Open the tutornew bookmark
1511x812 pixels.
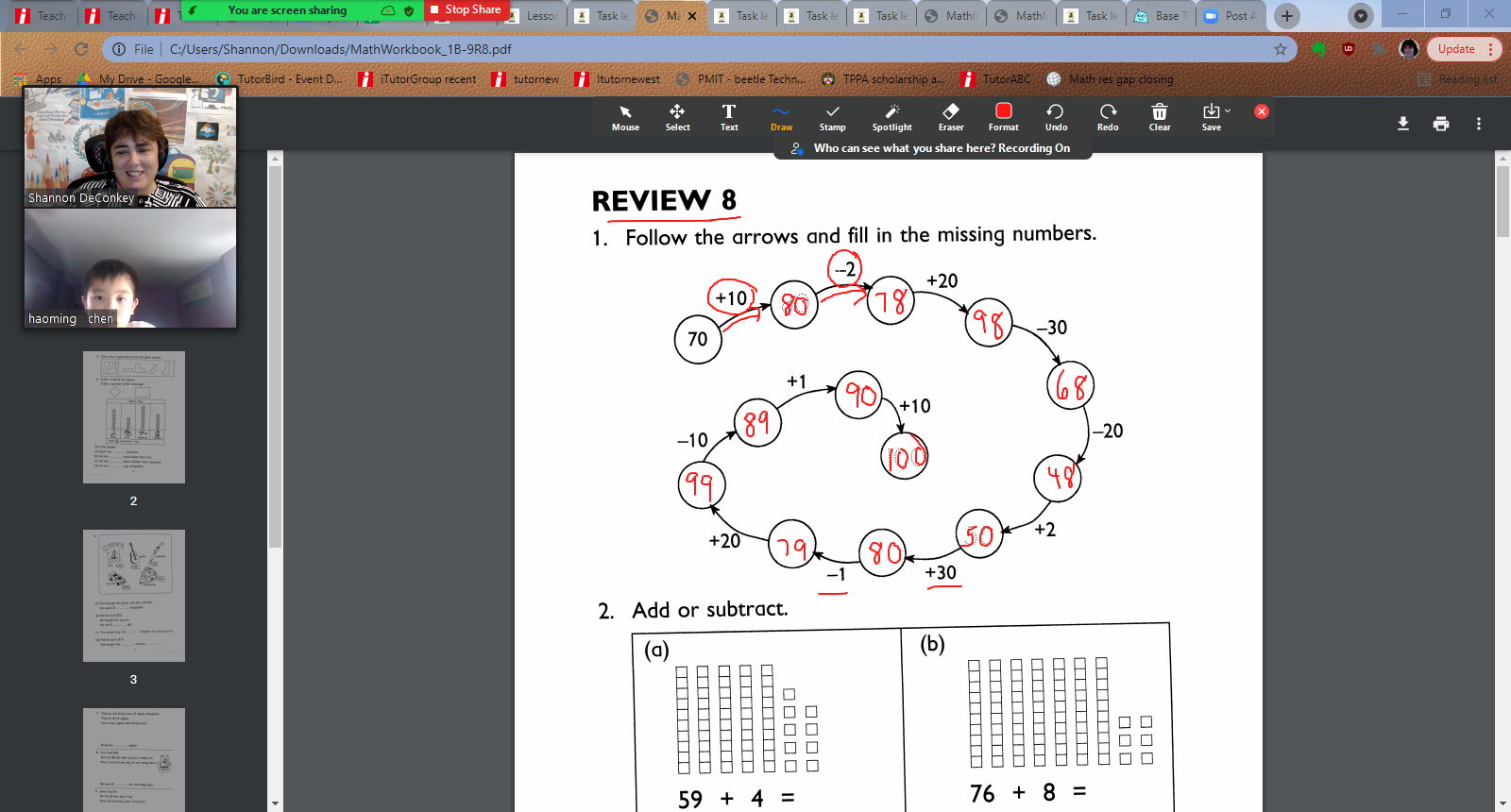coord(525,79)
